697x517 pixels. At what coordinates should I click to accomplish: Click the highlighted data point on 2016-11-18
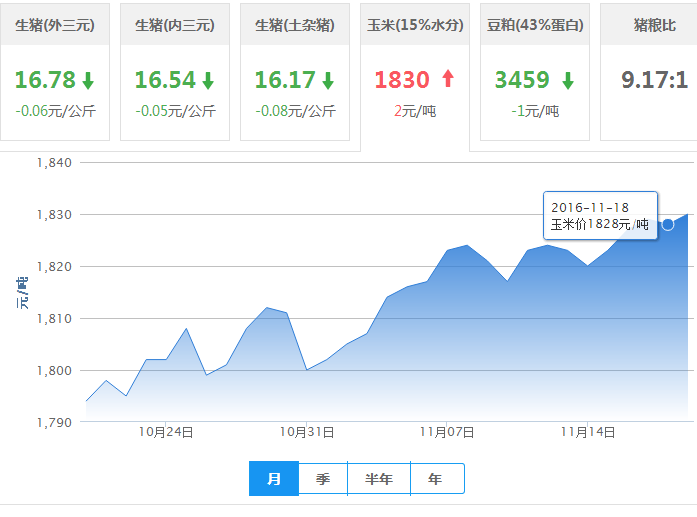tap(668, 225)
